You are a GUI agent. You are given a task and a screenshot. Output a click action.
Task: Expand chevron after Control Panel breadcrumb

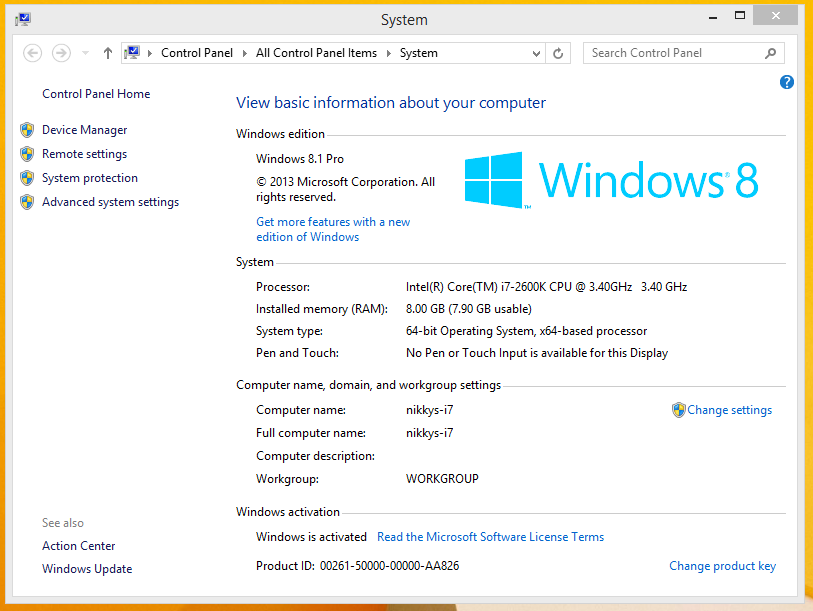245,53
